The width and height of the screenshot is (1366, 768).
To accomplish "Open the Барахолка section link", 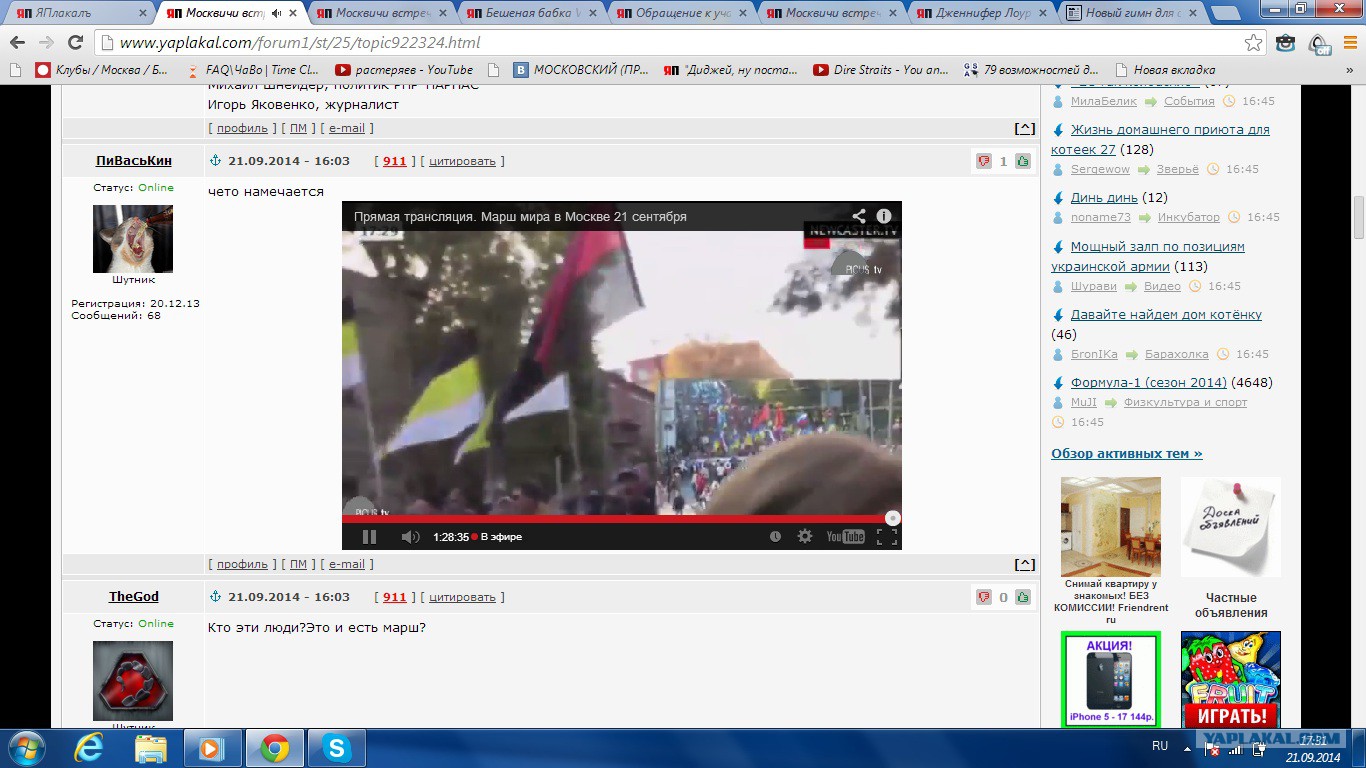I will coord(1177,354).
